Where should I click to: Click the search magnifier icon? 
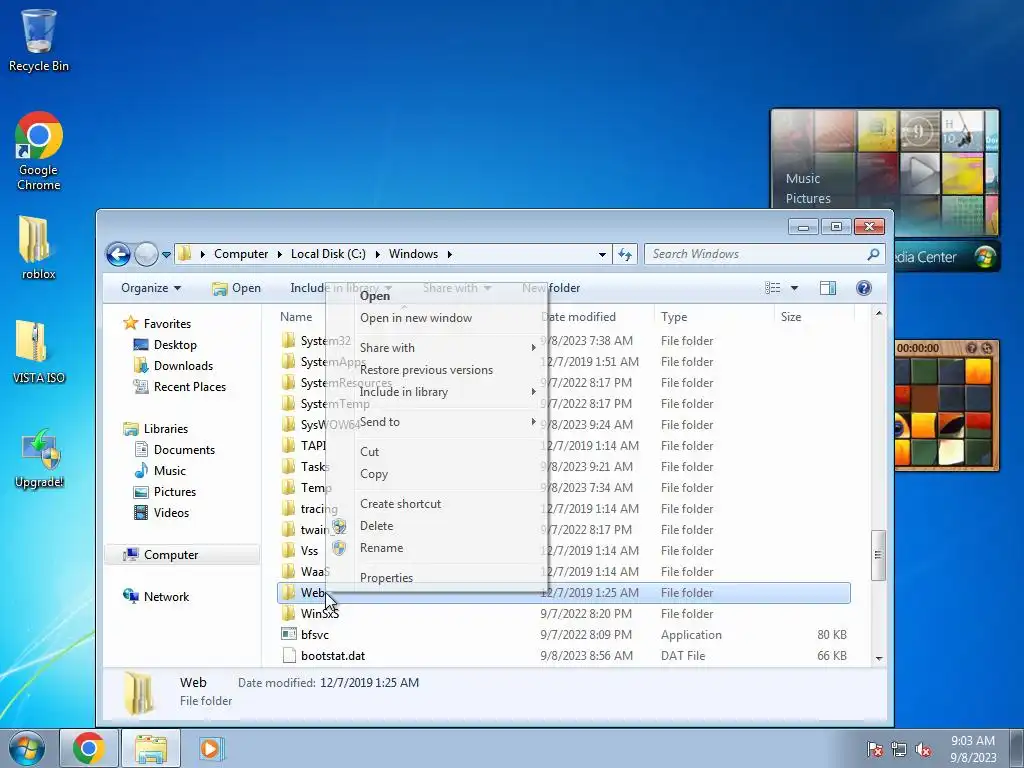[873, 254]
